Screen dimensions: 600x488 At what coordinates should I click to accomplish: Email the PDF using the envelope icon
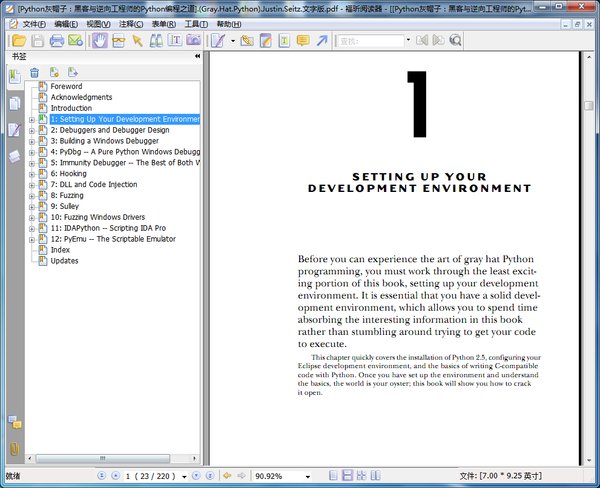pyautogui.click(x=75, y=40)
